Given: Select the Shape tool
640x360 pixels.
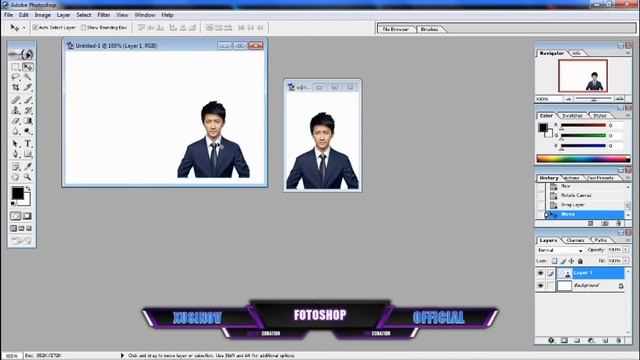Looking at the screenshot, I should [x=27, y=154].
